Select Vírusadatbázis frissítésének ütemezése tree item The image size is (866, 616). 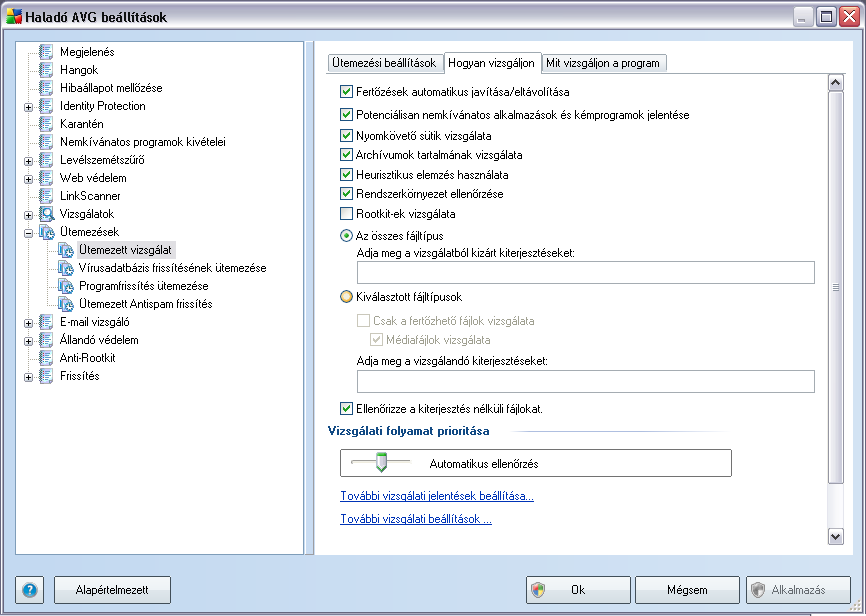(x=173, y=268)
